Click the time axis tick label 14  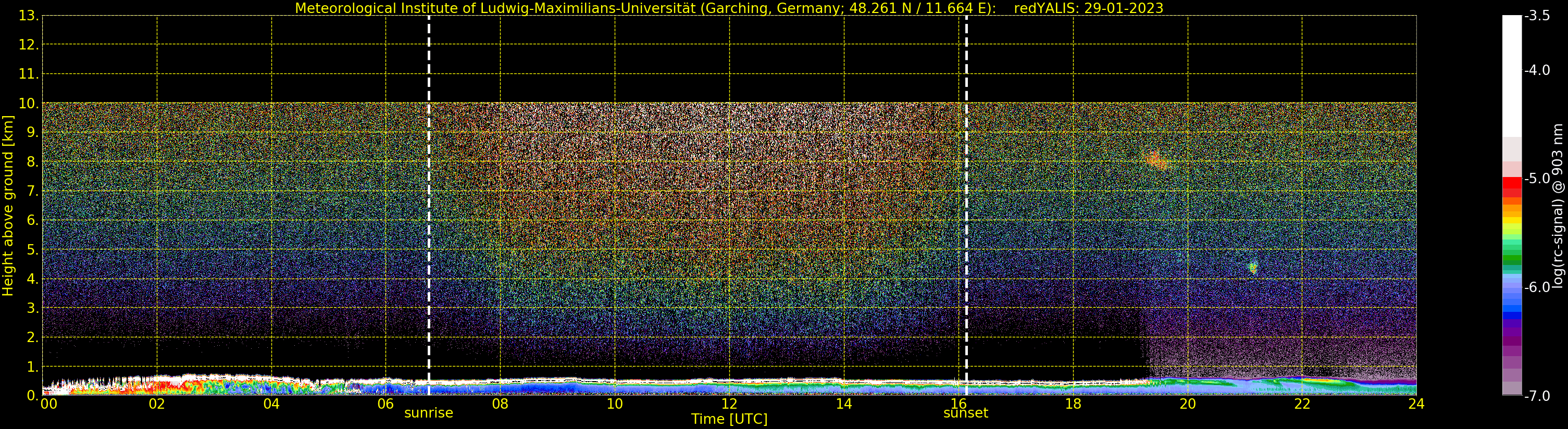coord(844,404)
